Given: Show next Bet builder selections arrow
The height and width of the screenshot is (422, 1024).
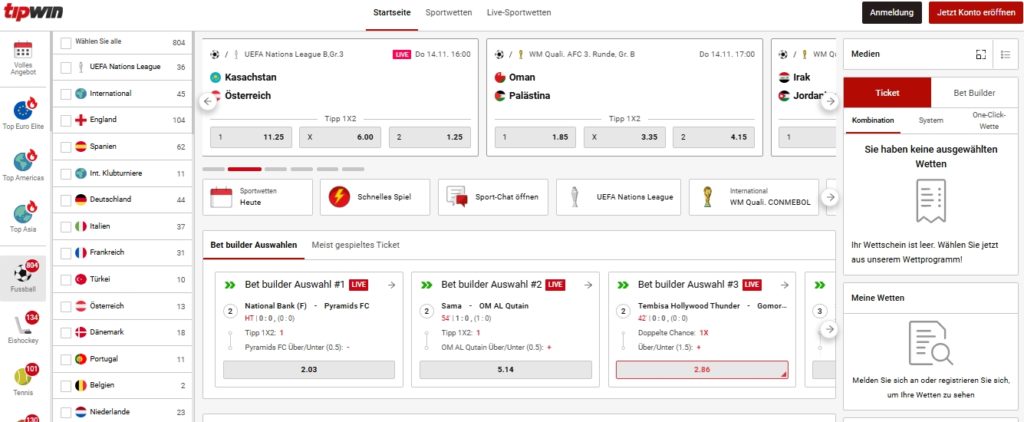Looking at the screenshot, I should pyautogui.click(x=829, y=329).
